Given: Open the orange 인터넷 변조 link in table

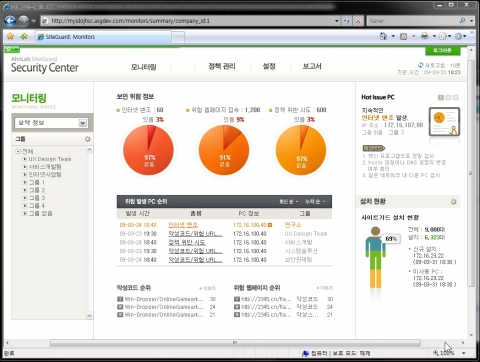Looking at the screenshot, I should pyautogui.click(x=183, y=225).
